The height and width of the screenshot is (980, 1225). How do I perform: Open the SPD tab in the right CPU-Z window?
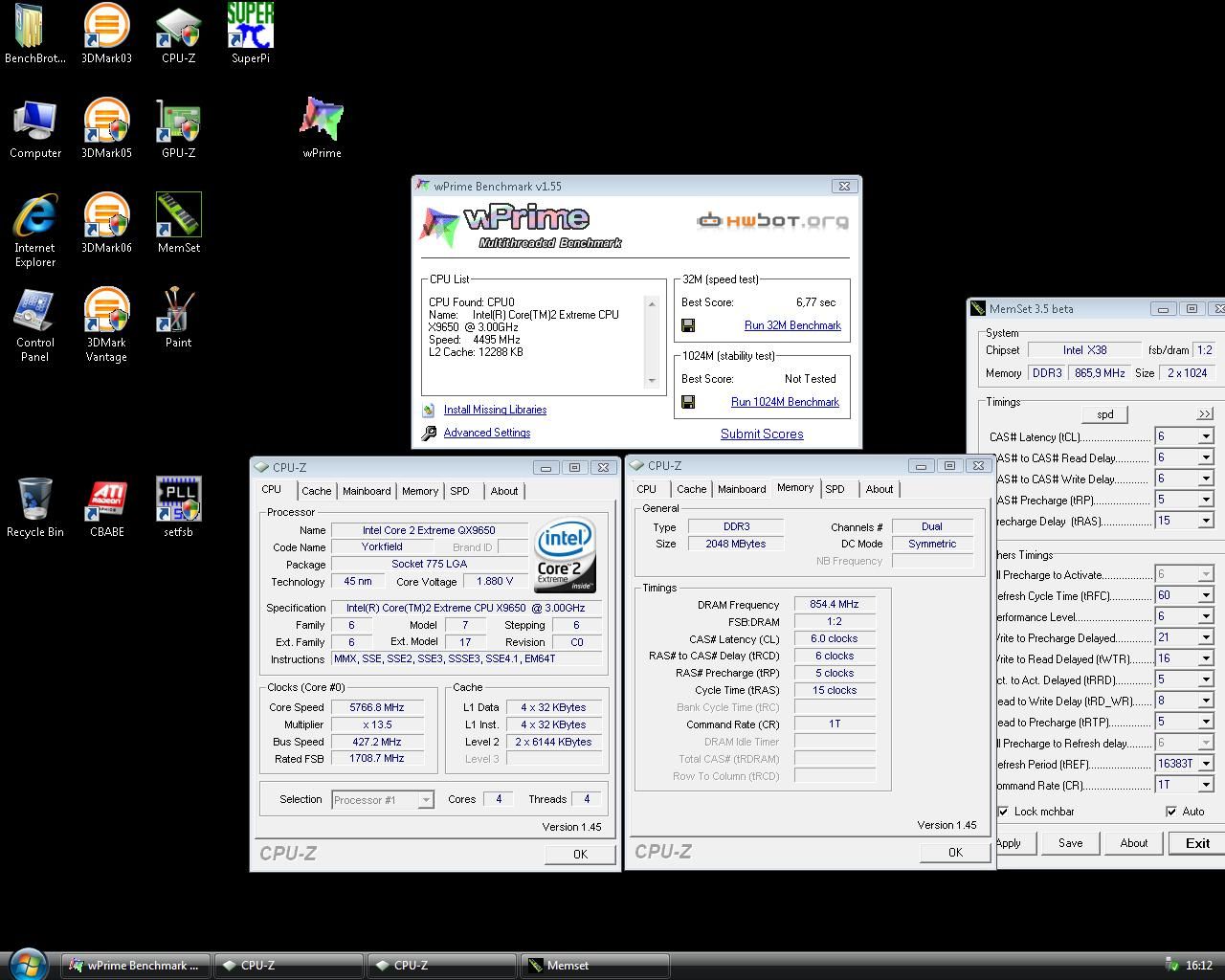click(835, 489)
